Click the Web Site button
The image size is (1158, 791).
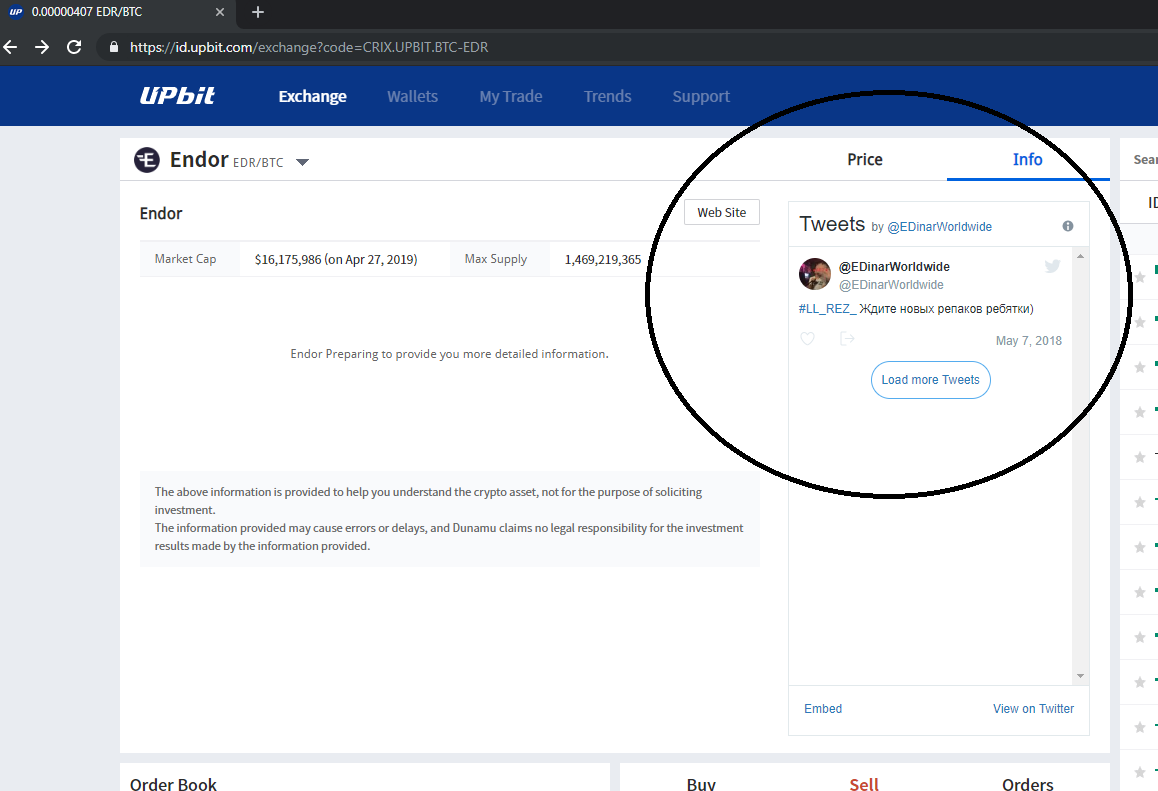722,213
